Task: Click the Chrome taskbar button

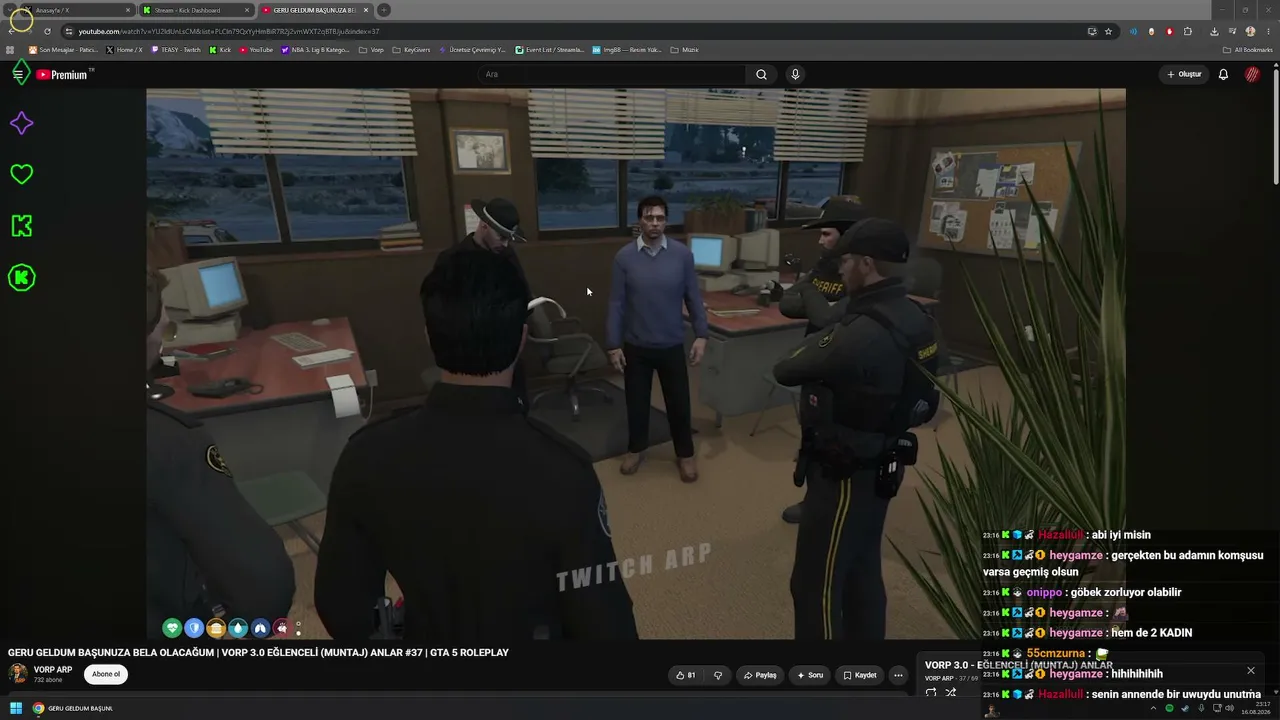Action: (74, 708)
